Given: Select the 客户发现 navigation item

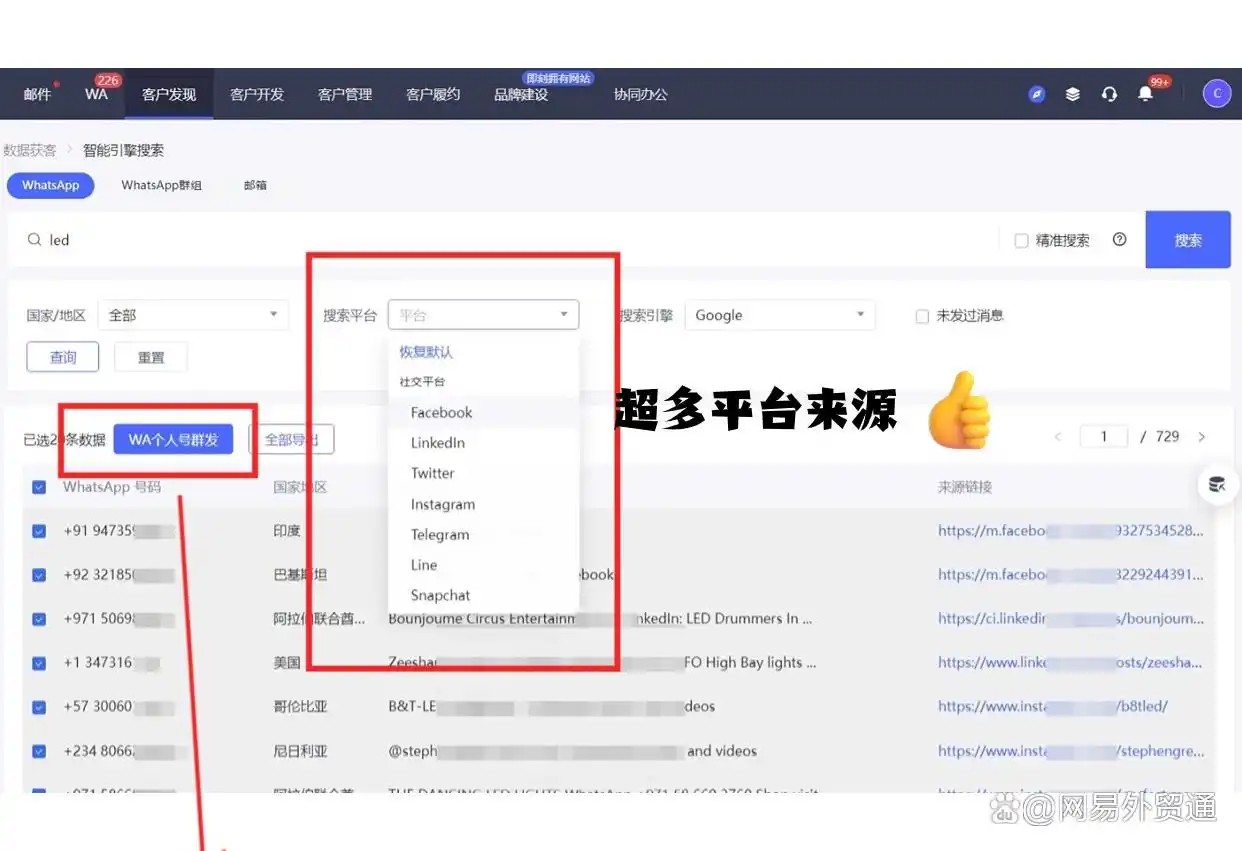Looking at the screenshot, I should (x=169, y=94).
